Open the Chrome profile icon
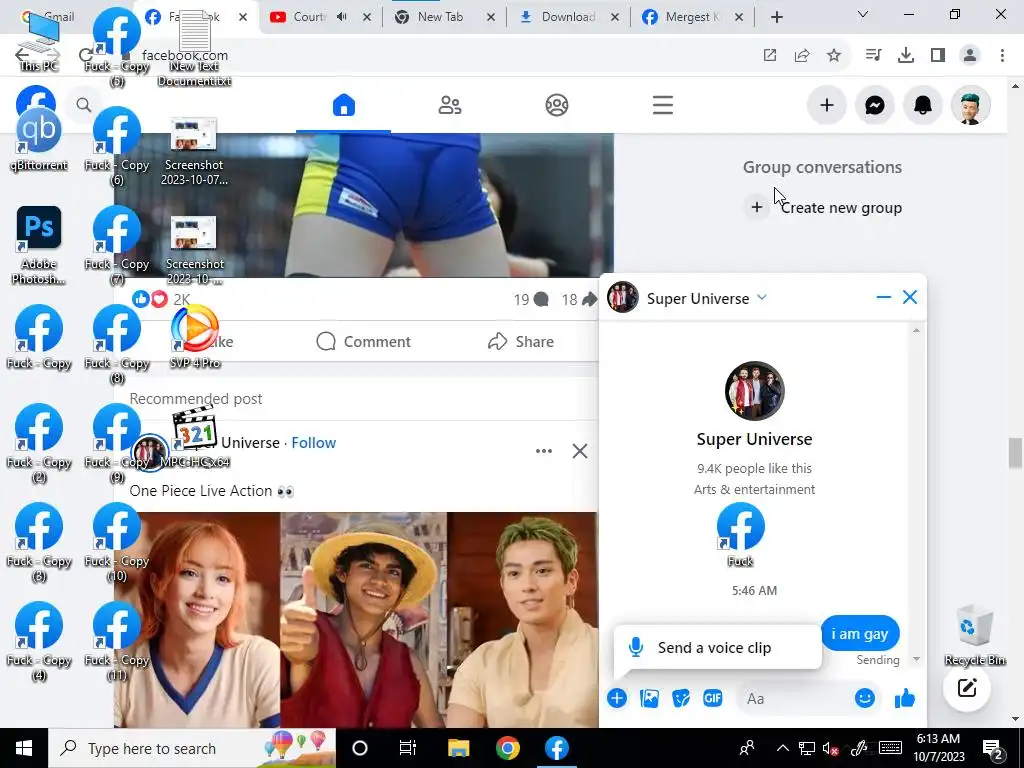The width and height of the screenshot is (1024, 768). click(970, 56)
